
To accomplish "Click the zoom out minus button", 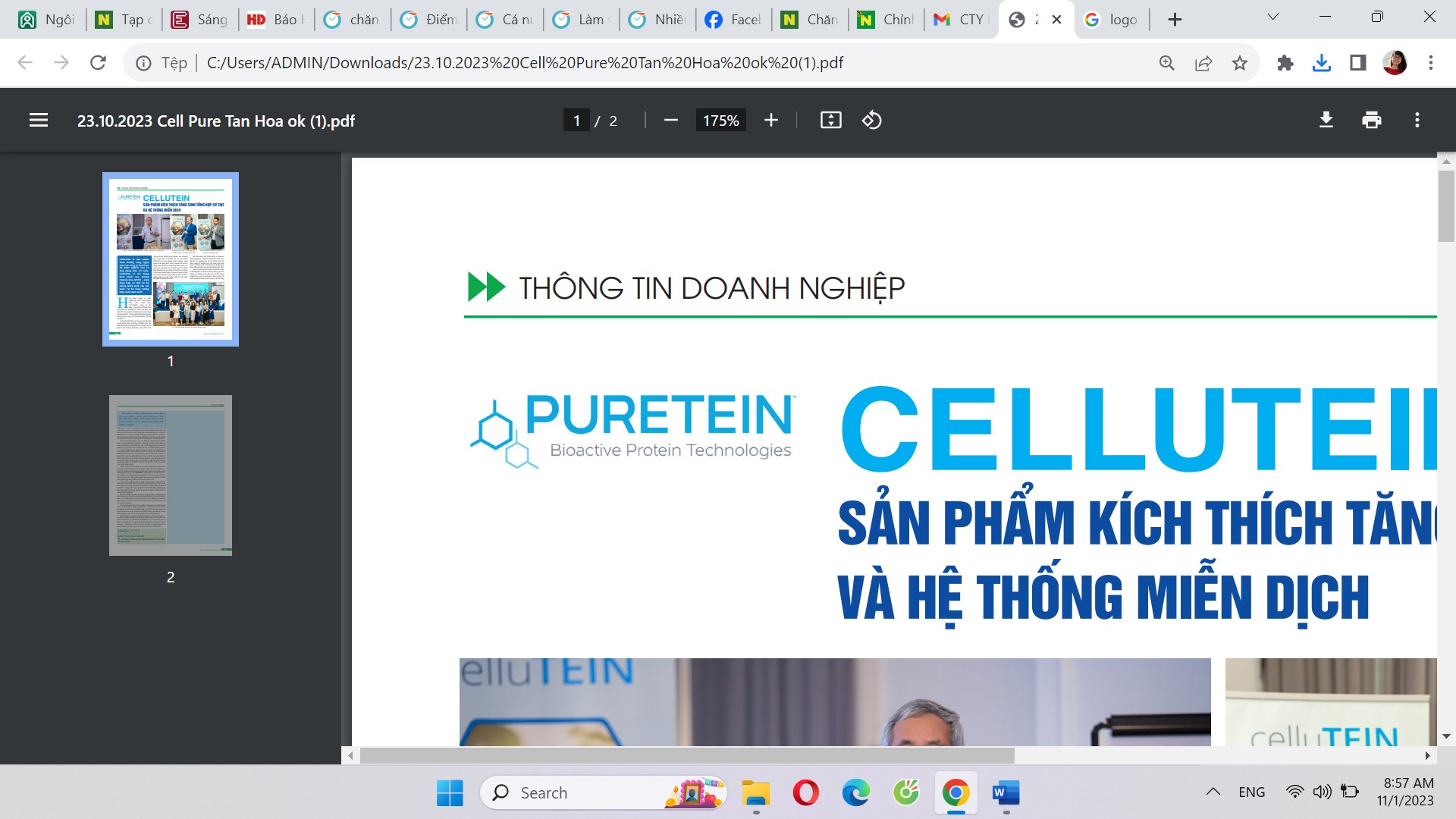I will [670, 121].
